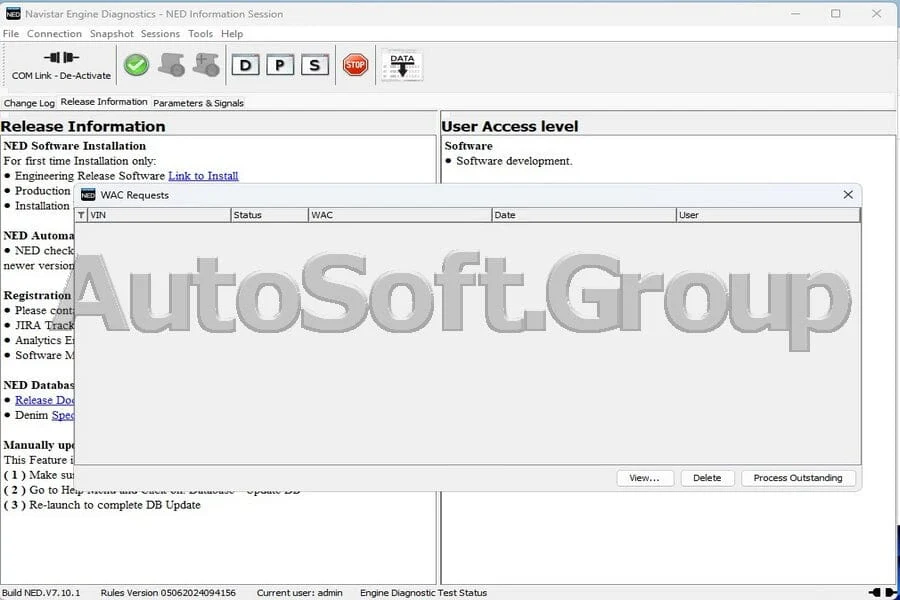Close the WAC Requests dialog
Image resolution: width=900 pixels, height=600 pixels.
[x=848, y=195]
